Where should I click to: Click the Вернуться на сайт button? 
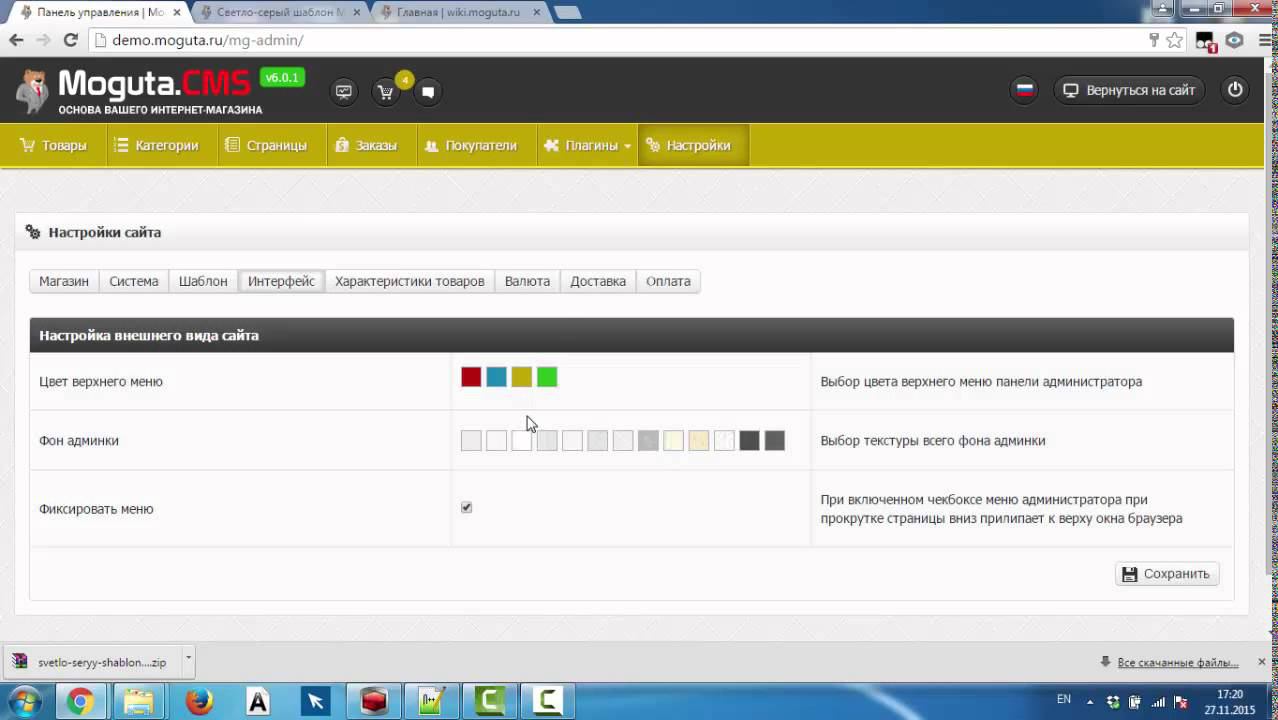click(1130, 90)
